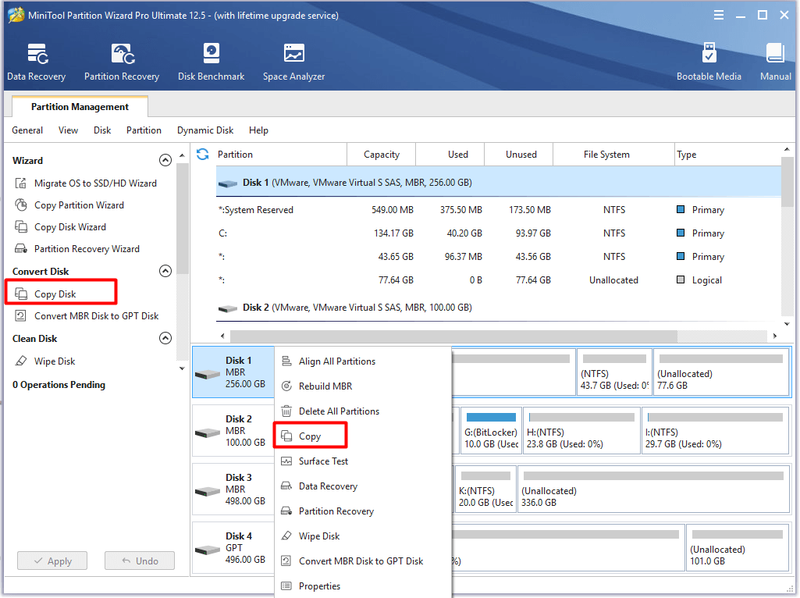Select the Partition Management tab

[80, 107]
